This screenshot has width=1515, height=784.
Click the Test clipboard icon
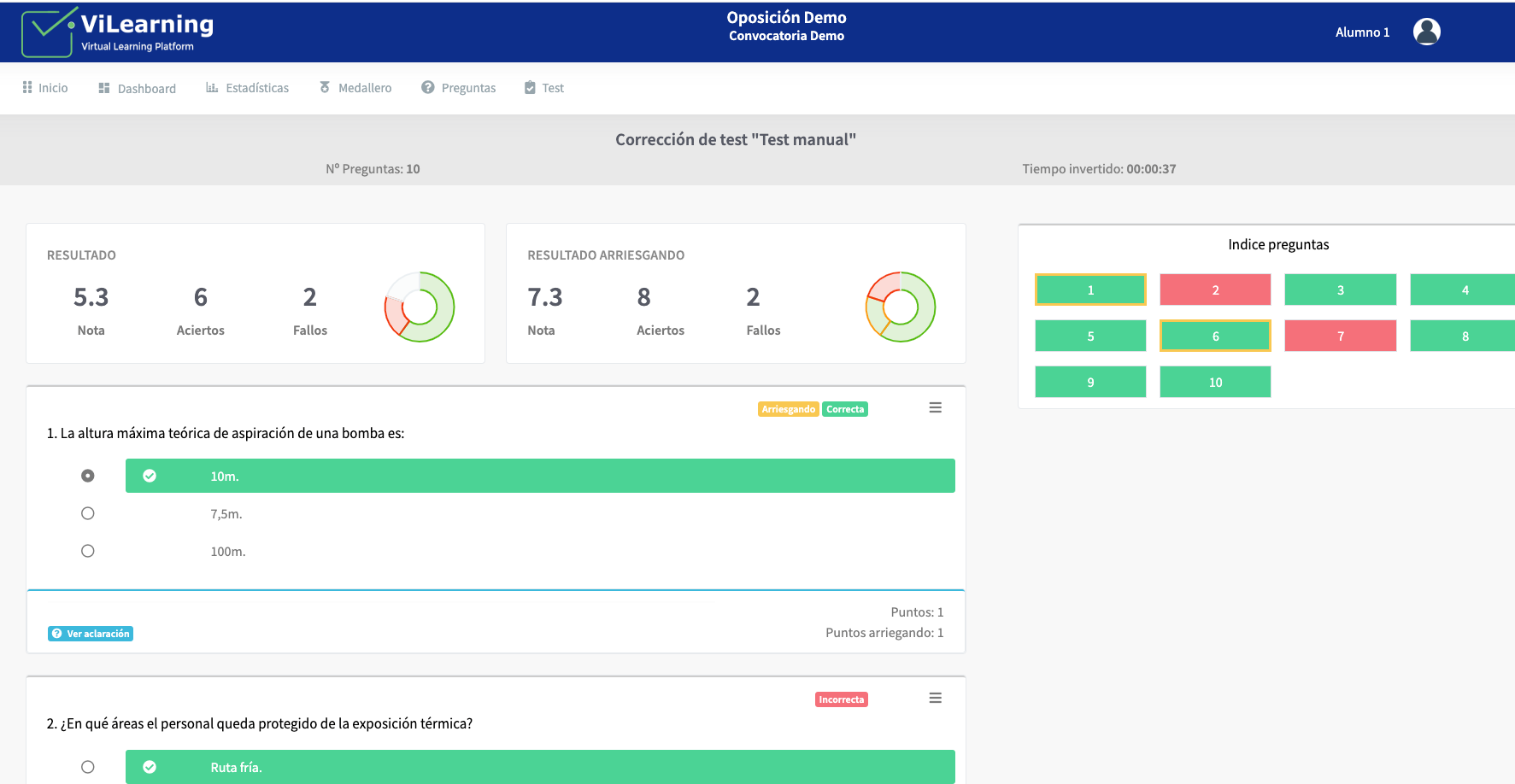(x=530, y=88)
